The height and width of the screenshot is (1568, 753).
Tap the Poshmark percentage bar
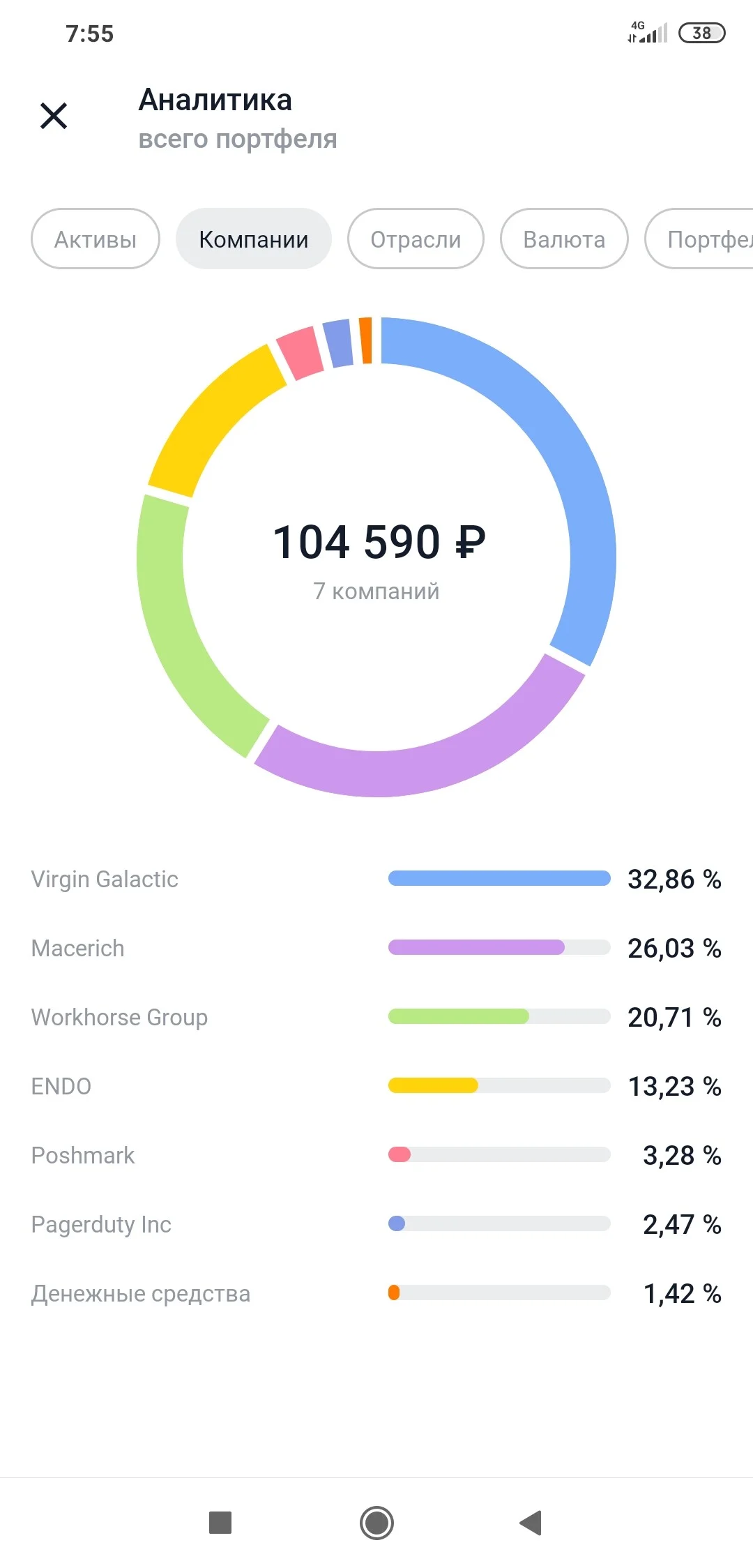(x=499, y=1154)
